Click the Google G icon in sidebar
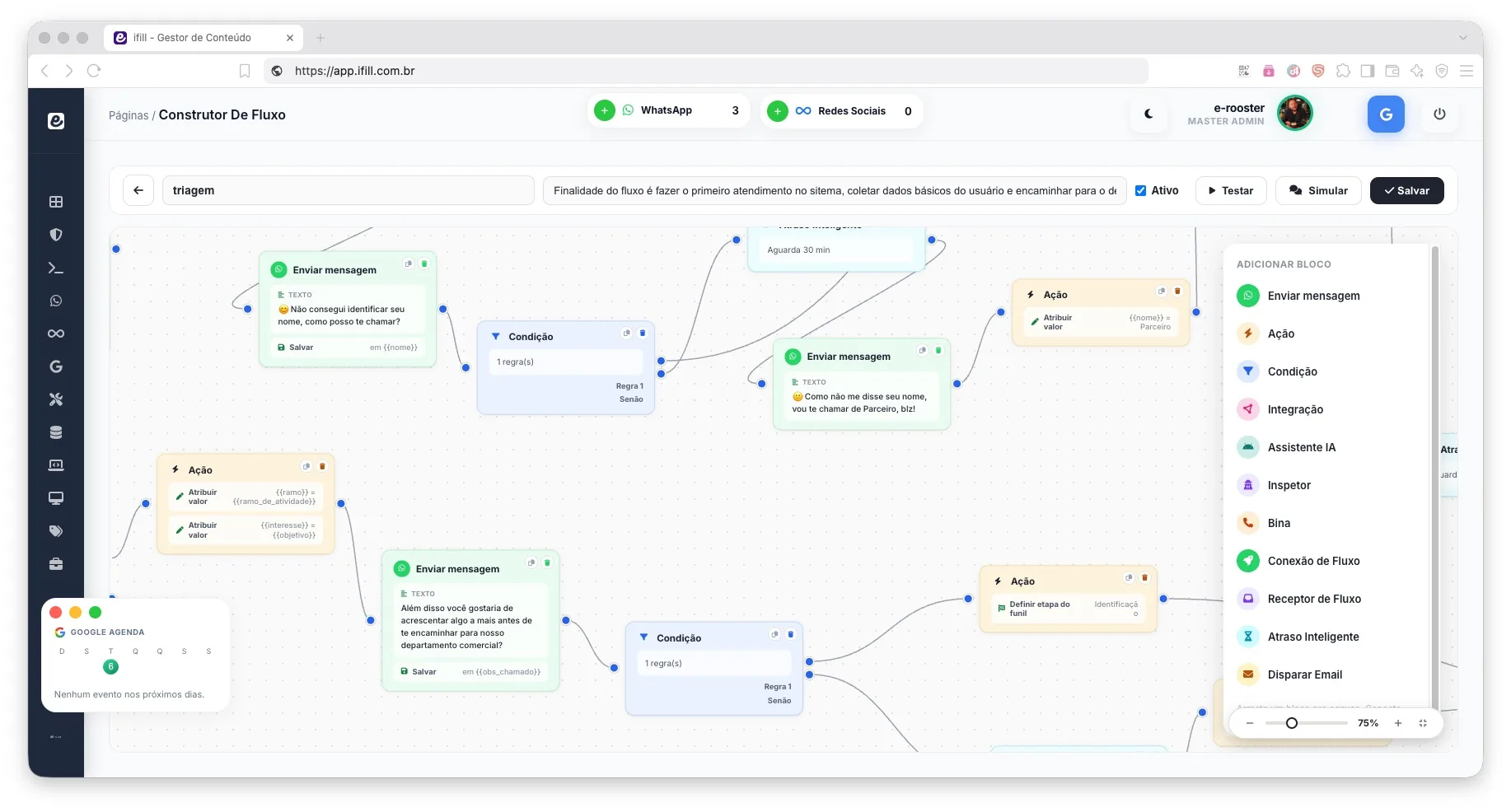This screenshot has width=1511, height=812. coord(56,366)
